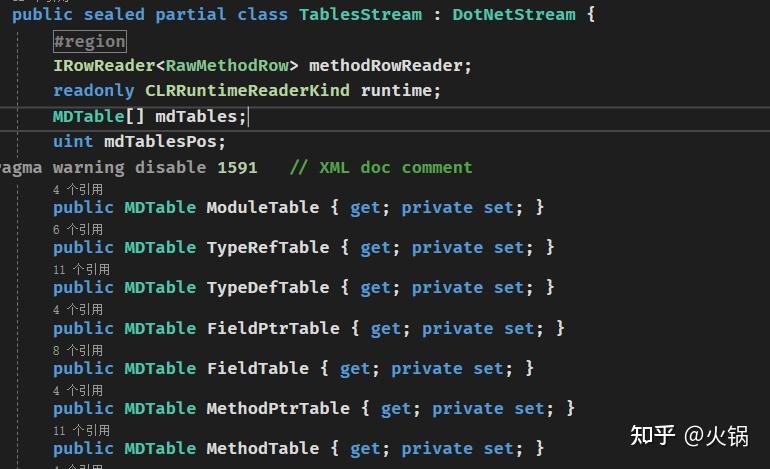Click the FieldTable property name
The height and width of the screenshot is (469, 770).
257,368
